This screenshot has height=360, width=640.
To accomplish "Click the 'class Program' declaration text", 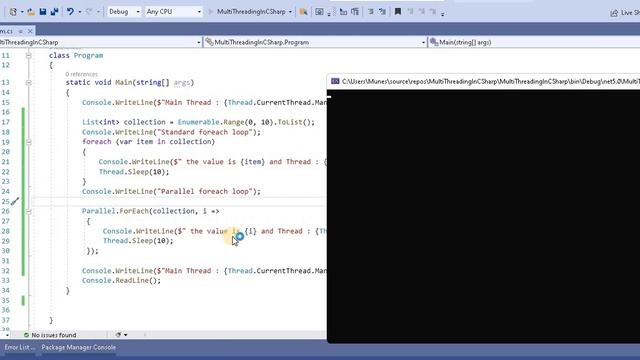I will (76, 56).
